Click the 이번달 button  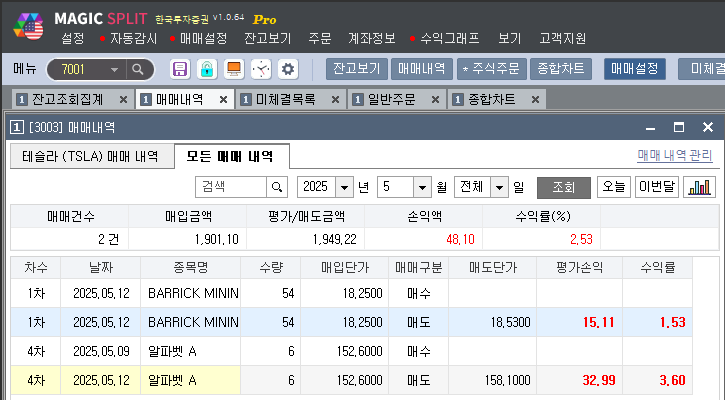[657, 187]
